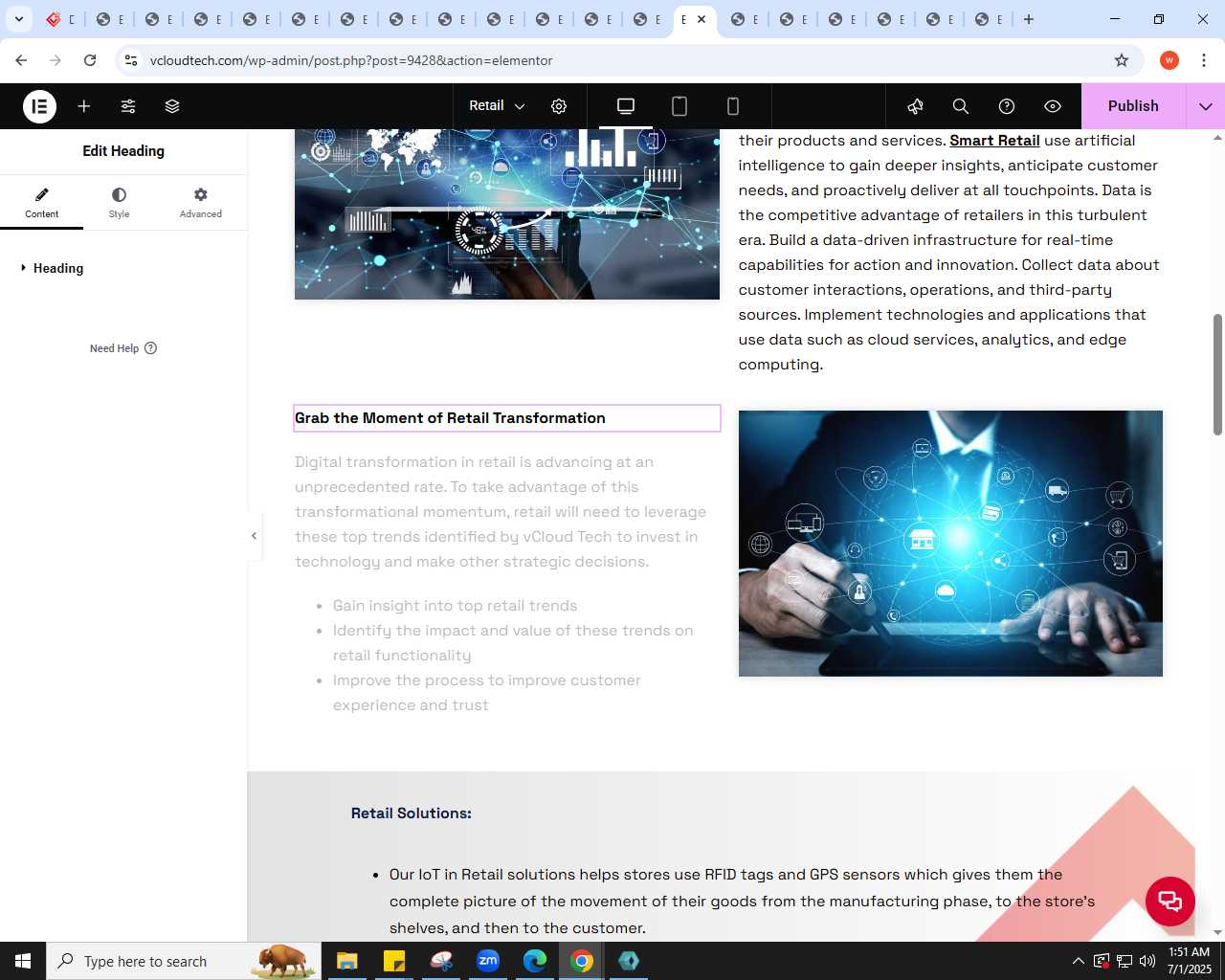Open the Need Help link
1225x980 pixels.
click(123, 348)
